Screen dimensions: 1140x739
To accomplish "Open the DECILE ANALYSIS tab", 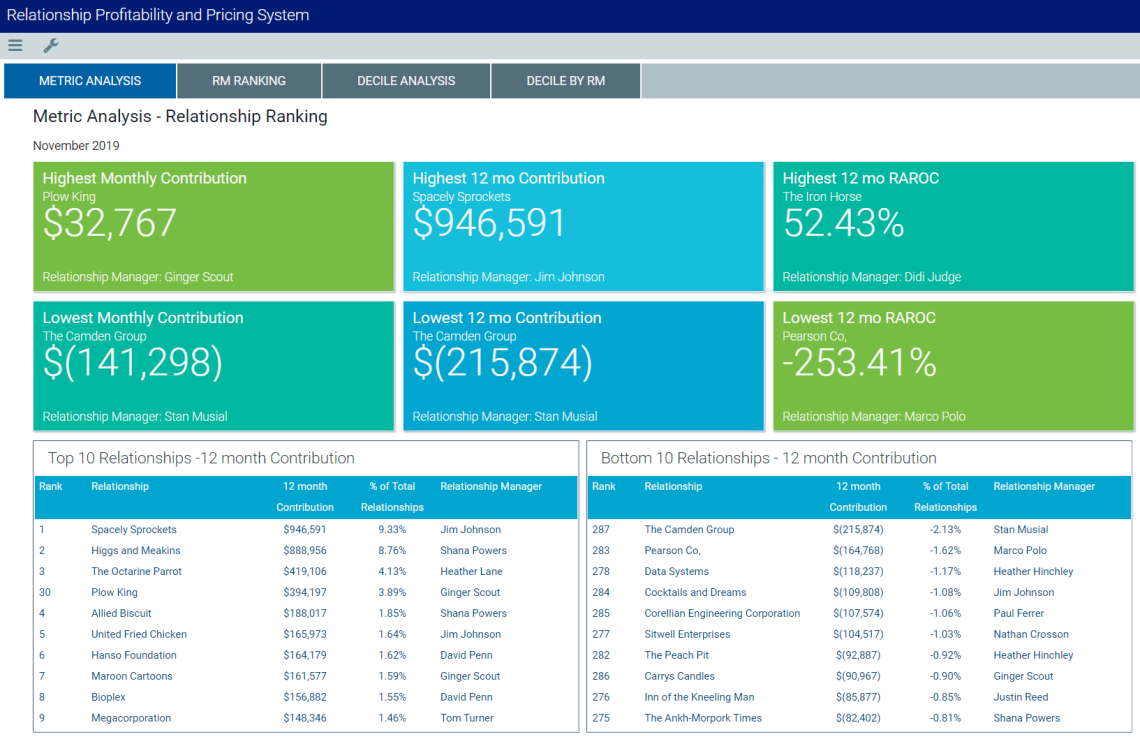I will 405,80.
